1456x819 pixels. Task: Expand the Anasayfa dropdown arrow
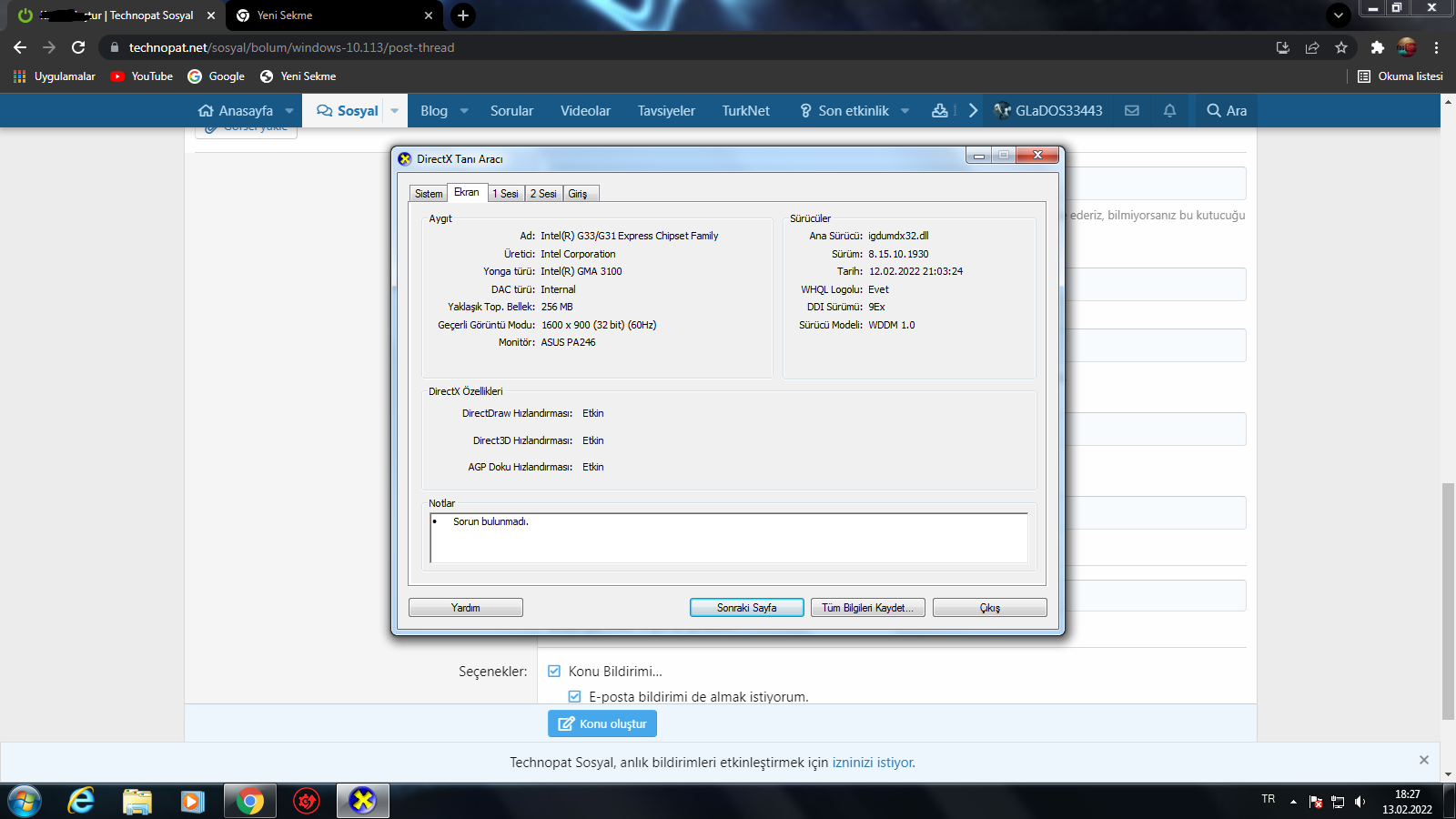click(x=289, y=110)
